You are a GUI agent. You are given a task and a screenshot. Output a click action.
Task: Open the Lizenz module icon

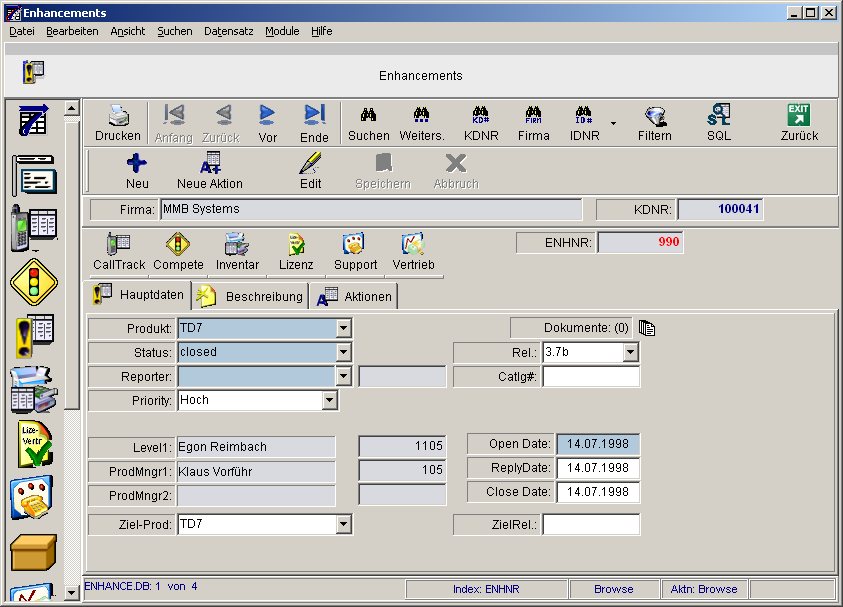[296, 246]
